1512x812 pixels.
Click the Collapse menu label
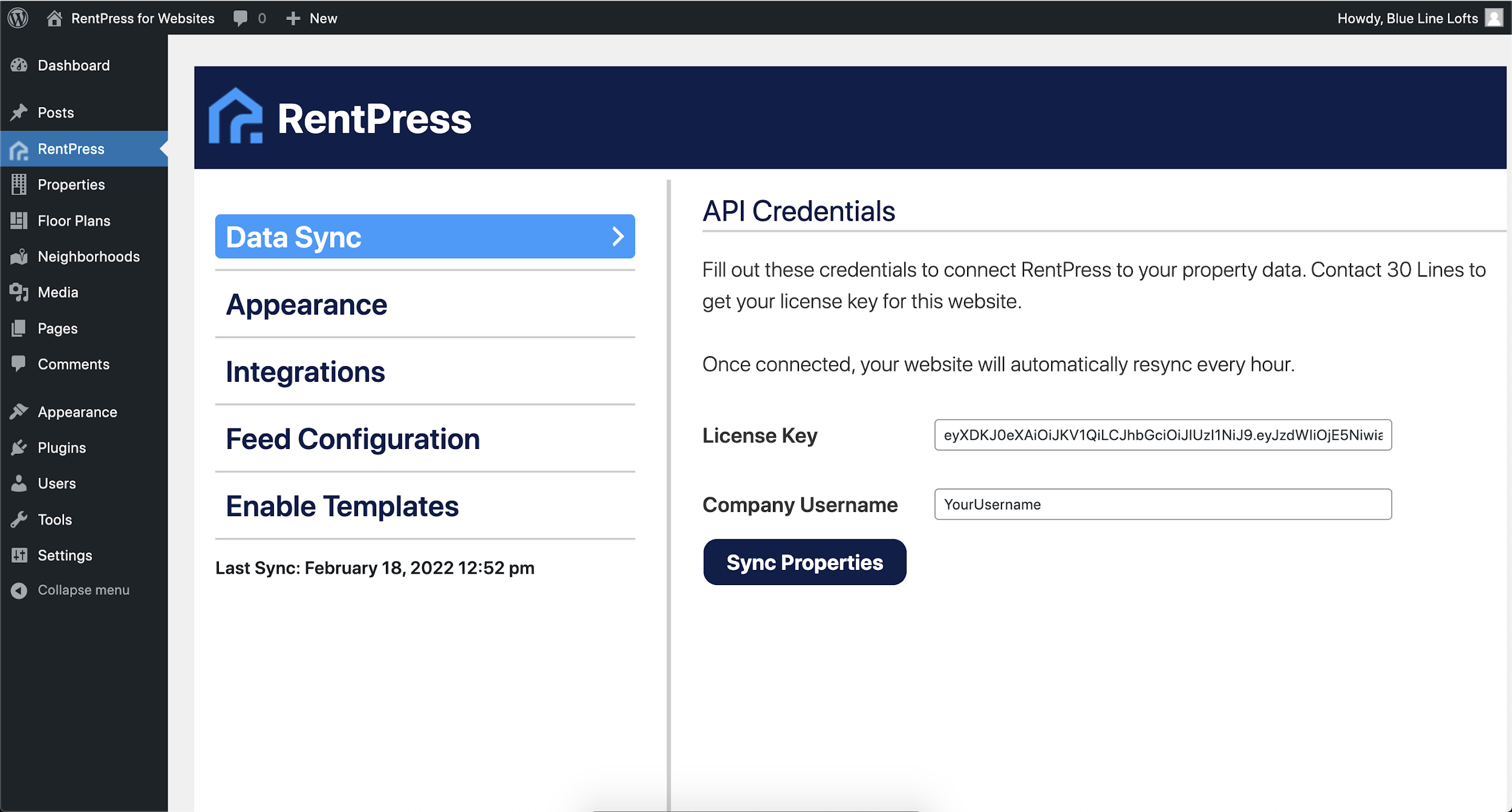click(83, 590)
